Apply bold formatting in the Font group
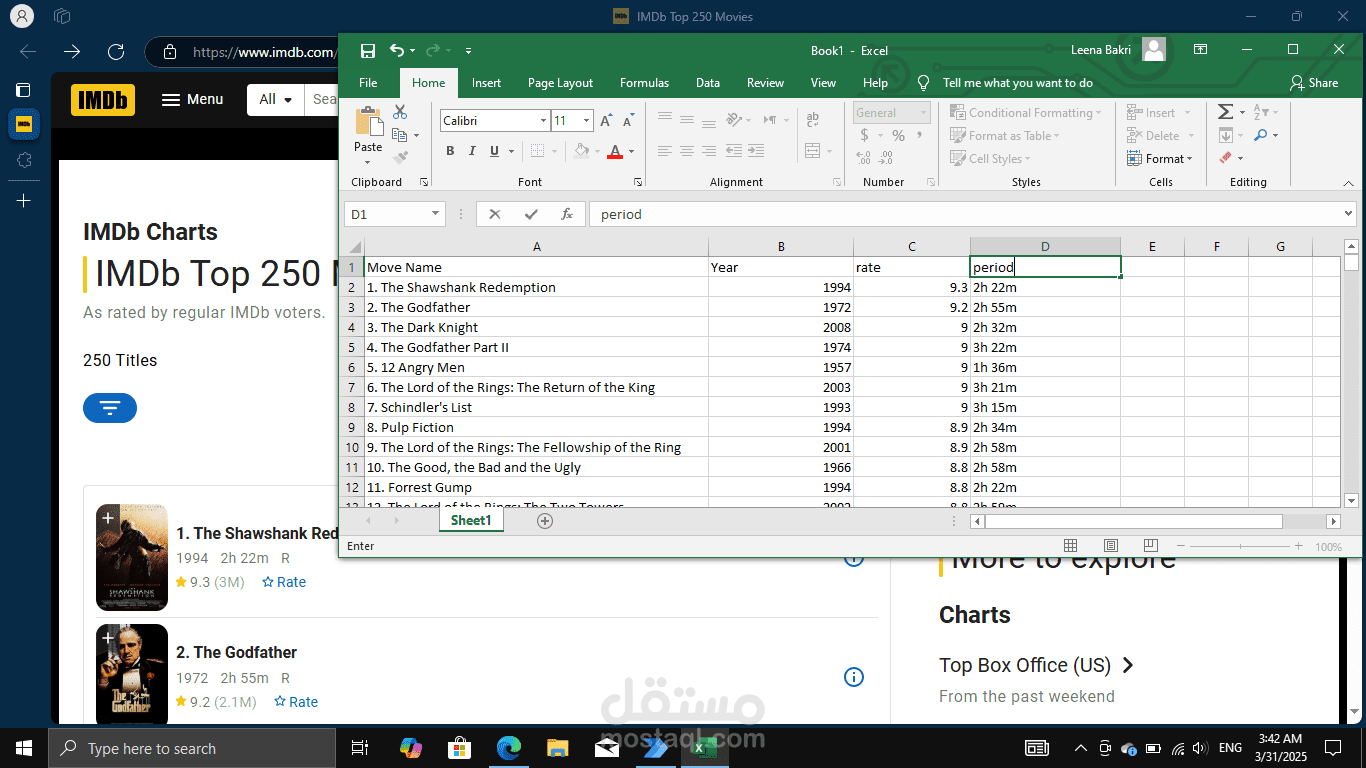This screenshot has height=768, width=1366. [450, 150]
